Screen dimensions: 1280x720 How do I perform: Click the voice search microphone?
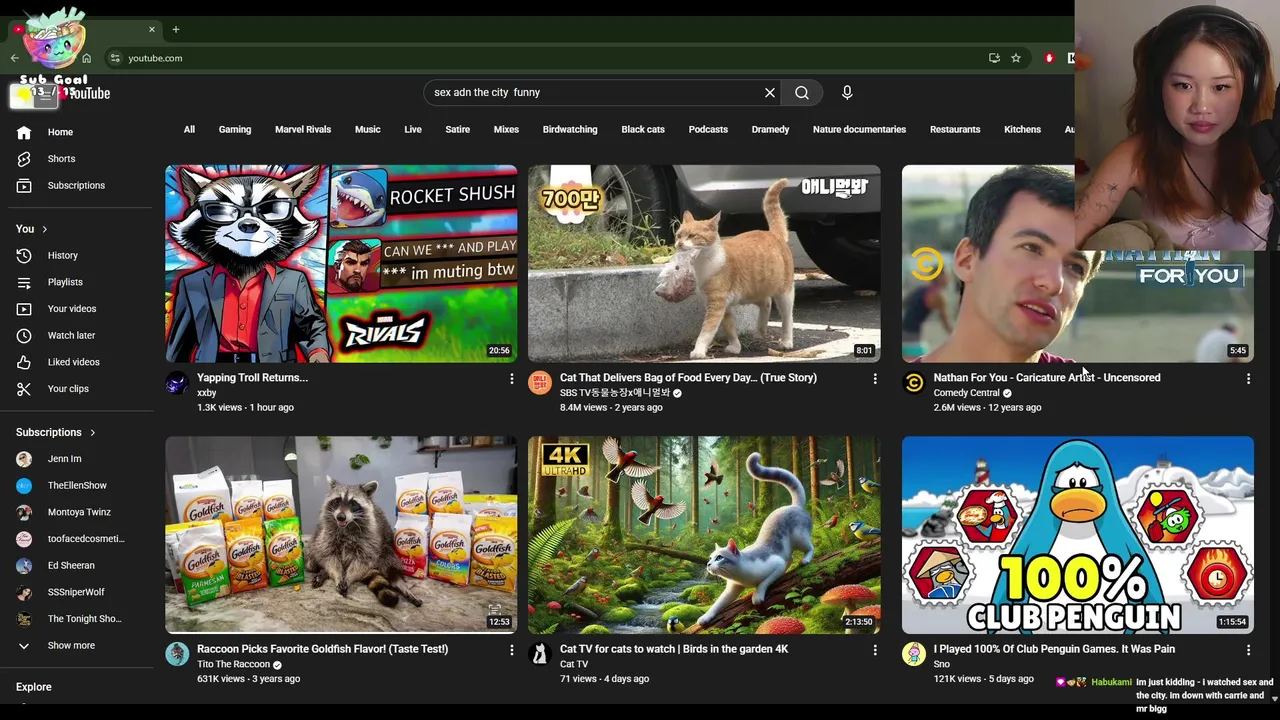coord(847,93)
